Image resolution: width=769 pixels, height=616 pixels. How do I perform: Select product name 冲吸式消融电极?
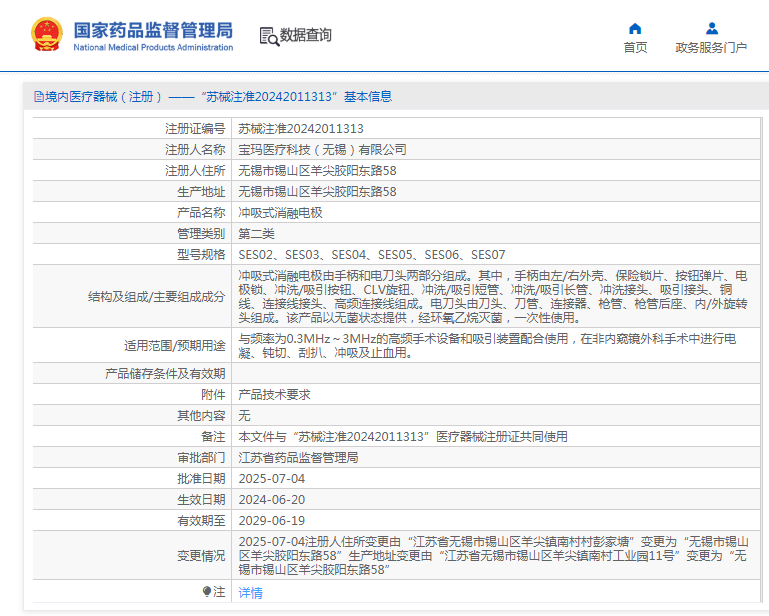point(280,213)
